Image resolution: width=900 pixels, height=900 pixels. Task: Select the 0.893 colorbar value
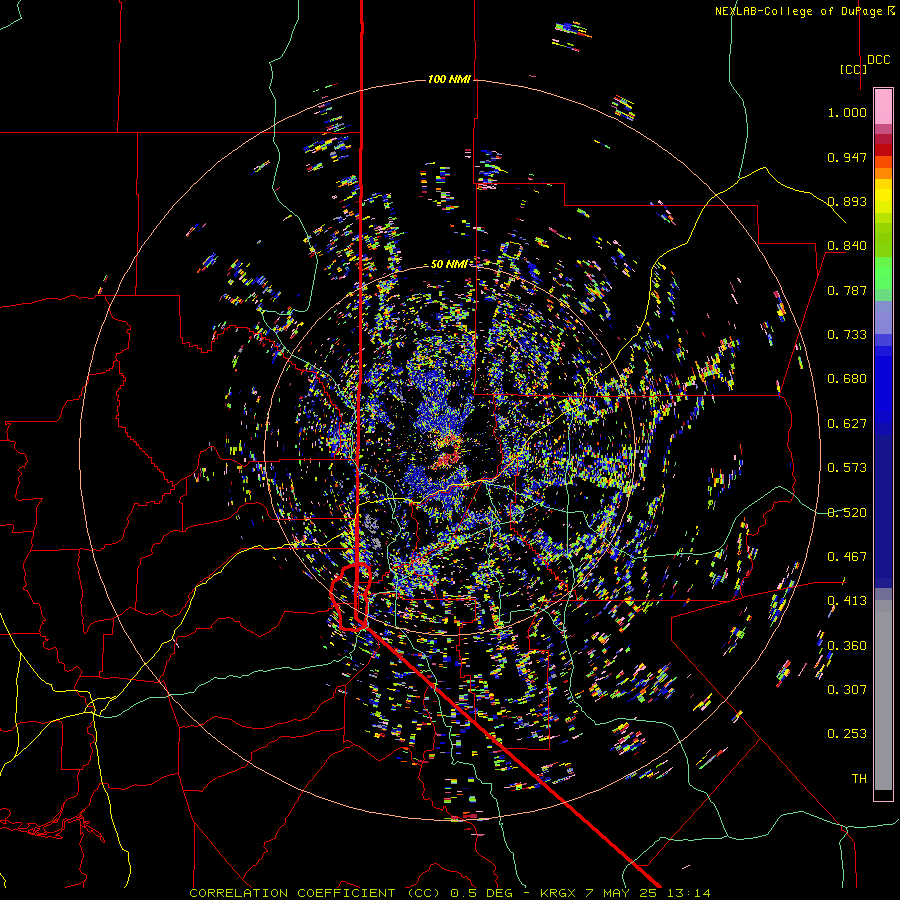coord(847,201)
